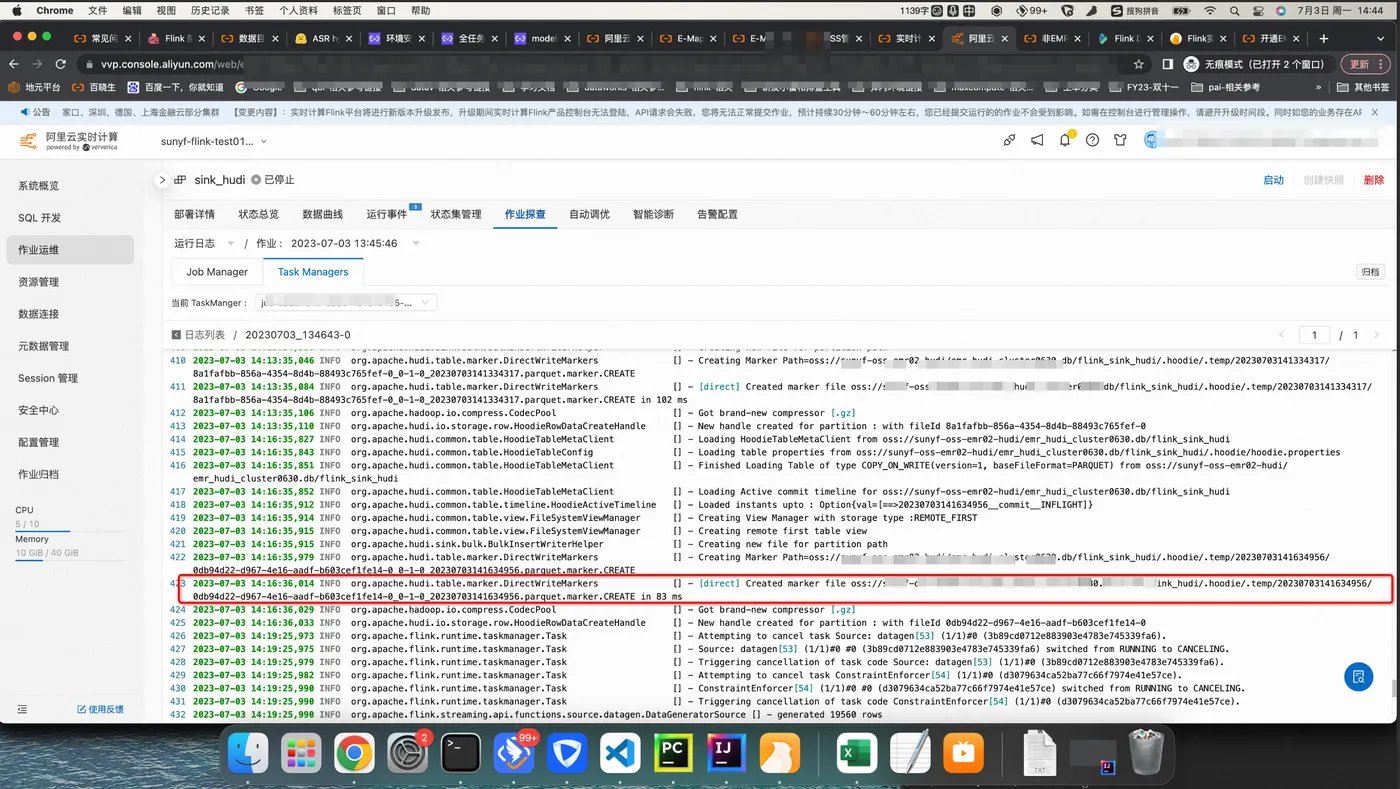Open the 告警配置 tab

(x=717, y=214)
